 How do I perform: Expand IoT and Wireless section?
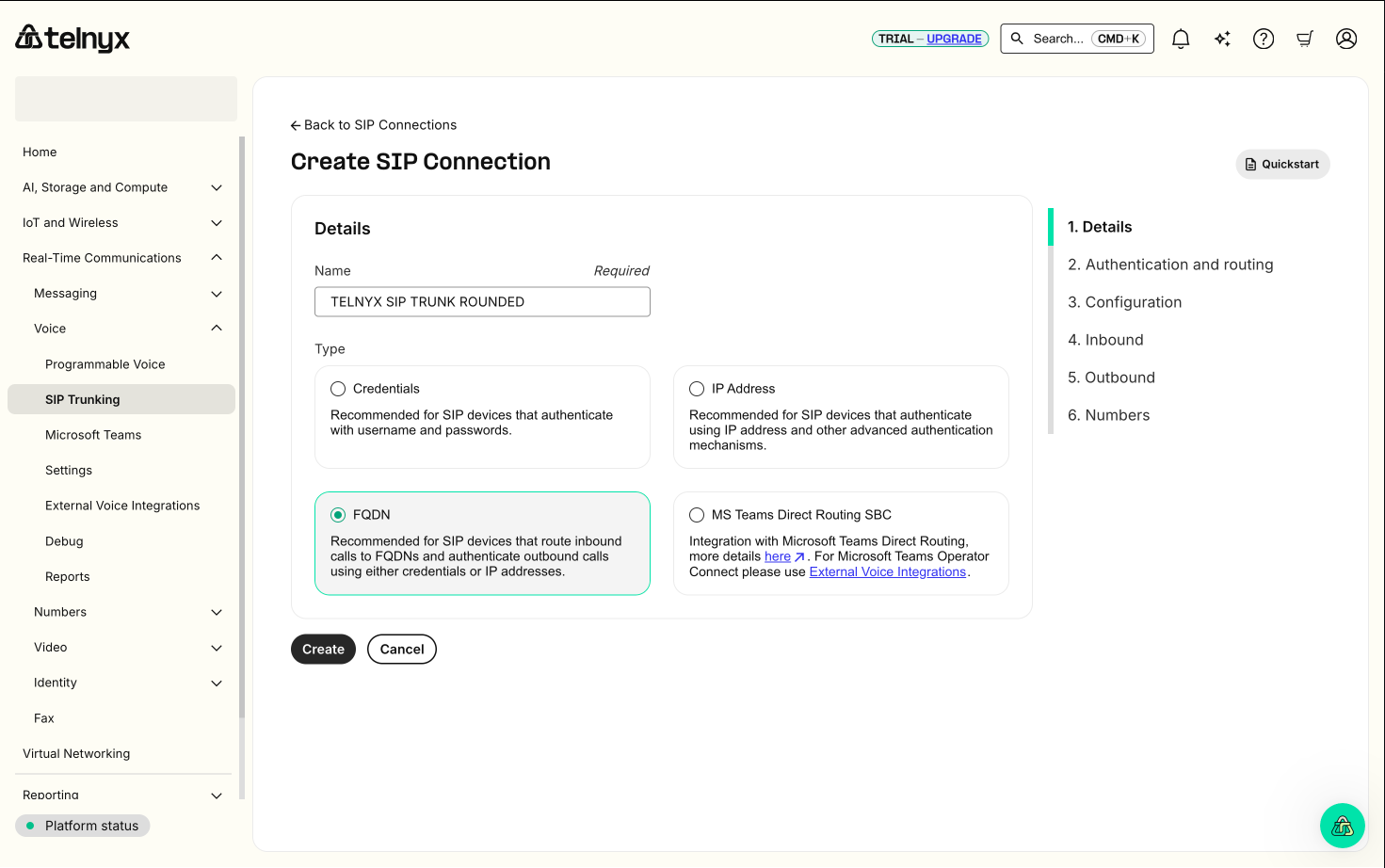point(217,223)
